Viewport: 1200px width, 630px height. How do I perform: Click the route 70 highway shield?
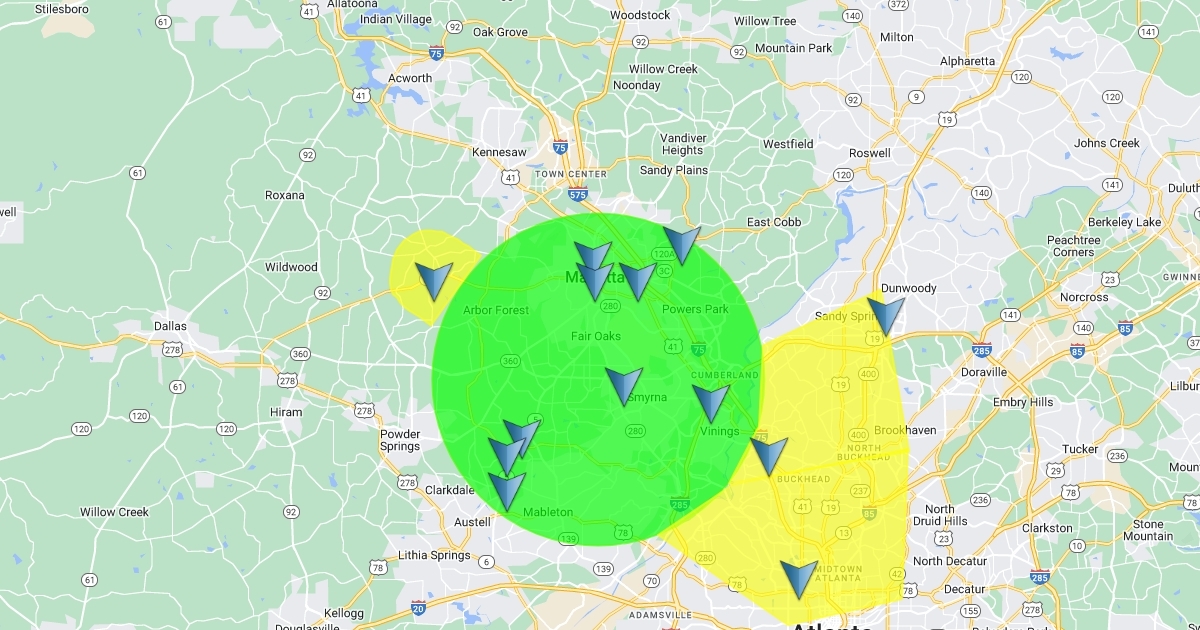(x=652, y=580)
